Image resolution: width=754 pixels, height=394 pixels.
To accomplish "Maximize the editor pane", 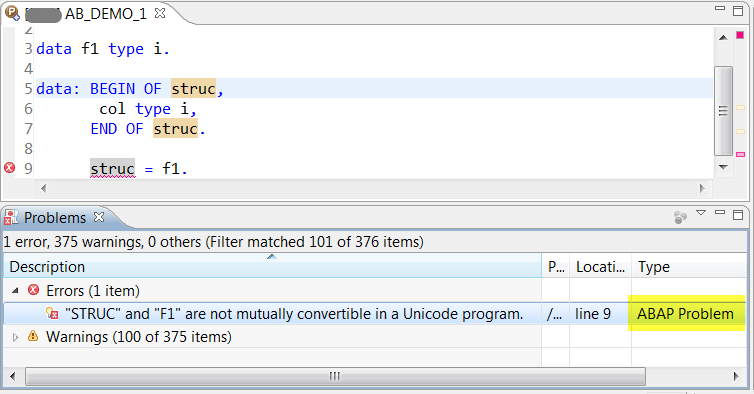I will click(x=738, y=11).
